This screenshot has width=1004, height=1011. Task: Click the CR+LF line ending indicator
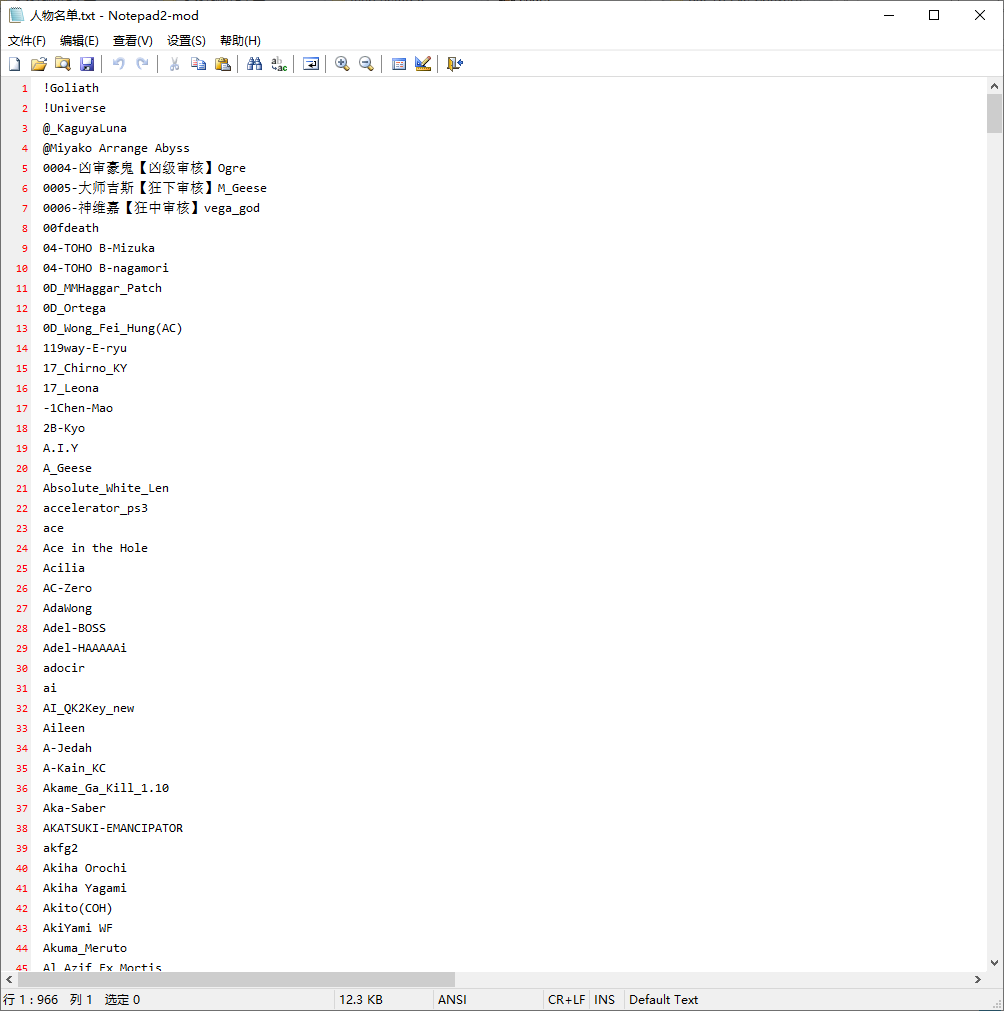pos(567,999)
